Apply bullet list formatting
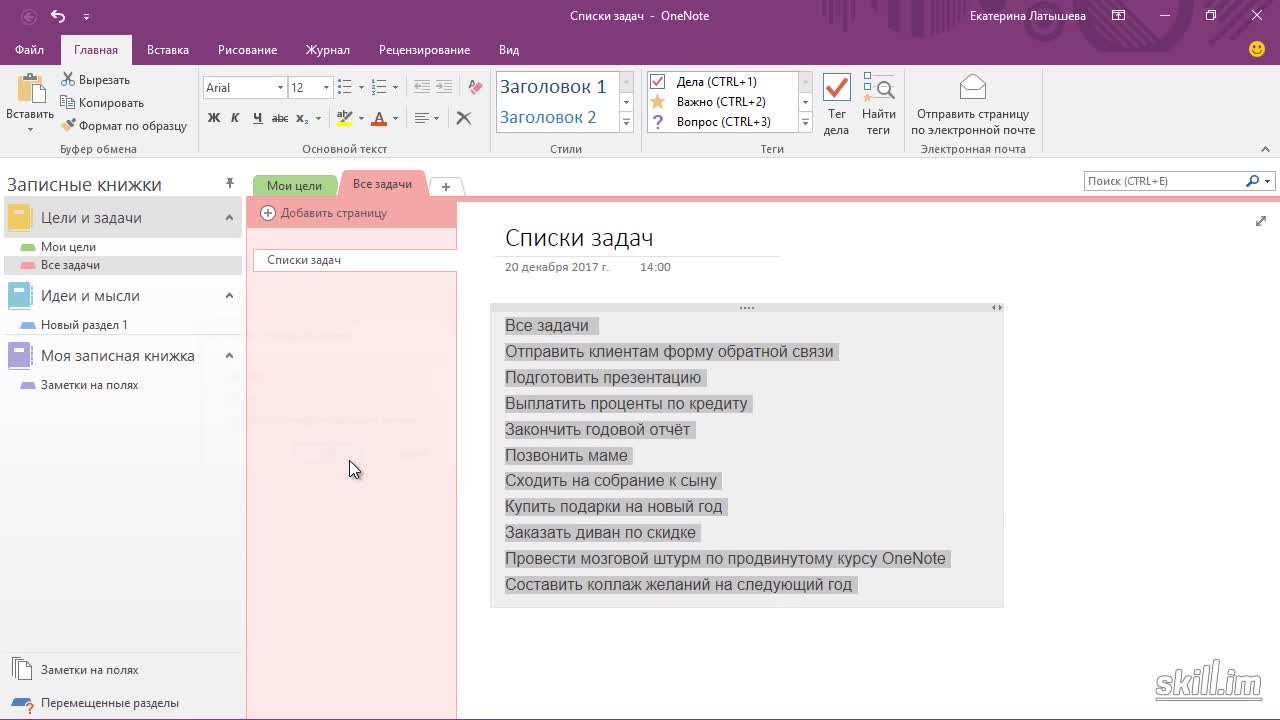Image resolution: width=1280 pixels, height=720 pixels. (x=344, y=88)
